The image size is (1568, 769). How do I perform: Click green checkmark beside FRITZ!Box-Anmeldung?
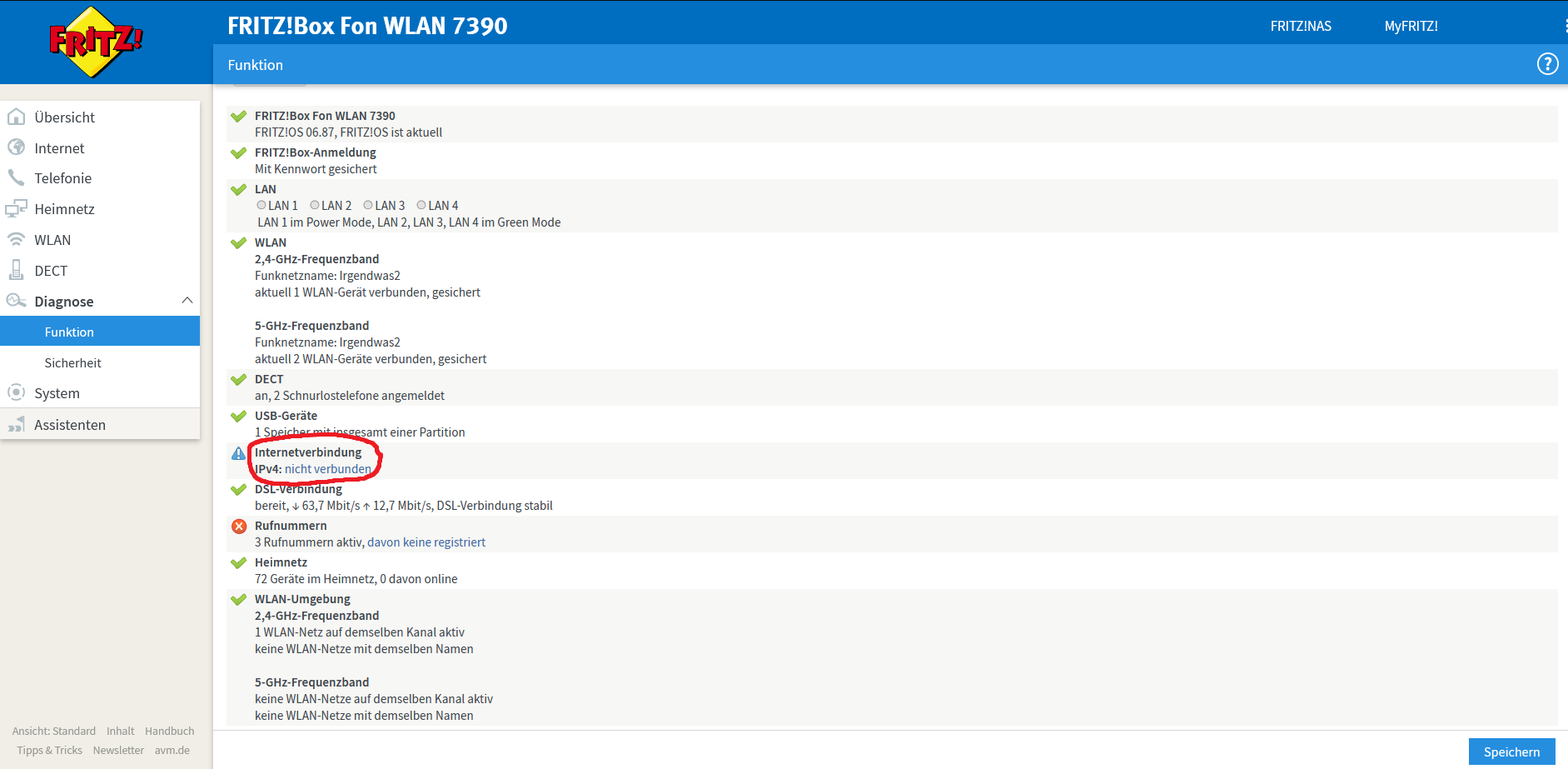click(x=239, y=152)
